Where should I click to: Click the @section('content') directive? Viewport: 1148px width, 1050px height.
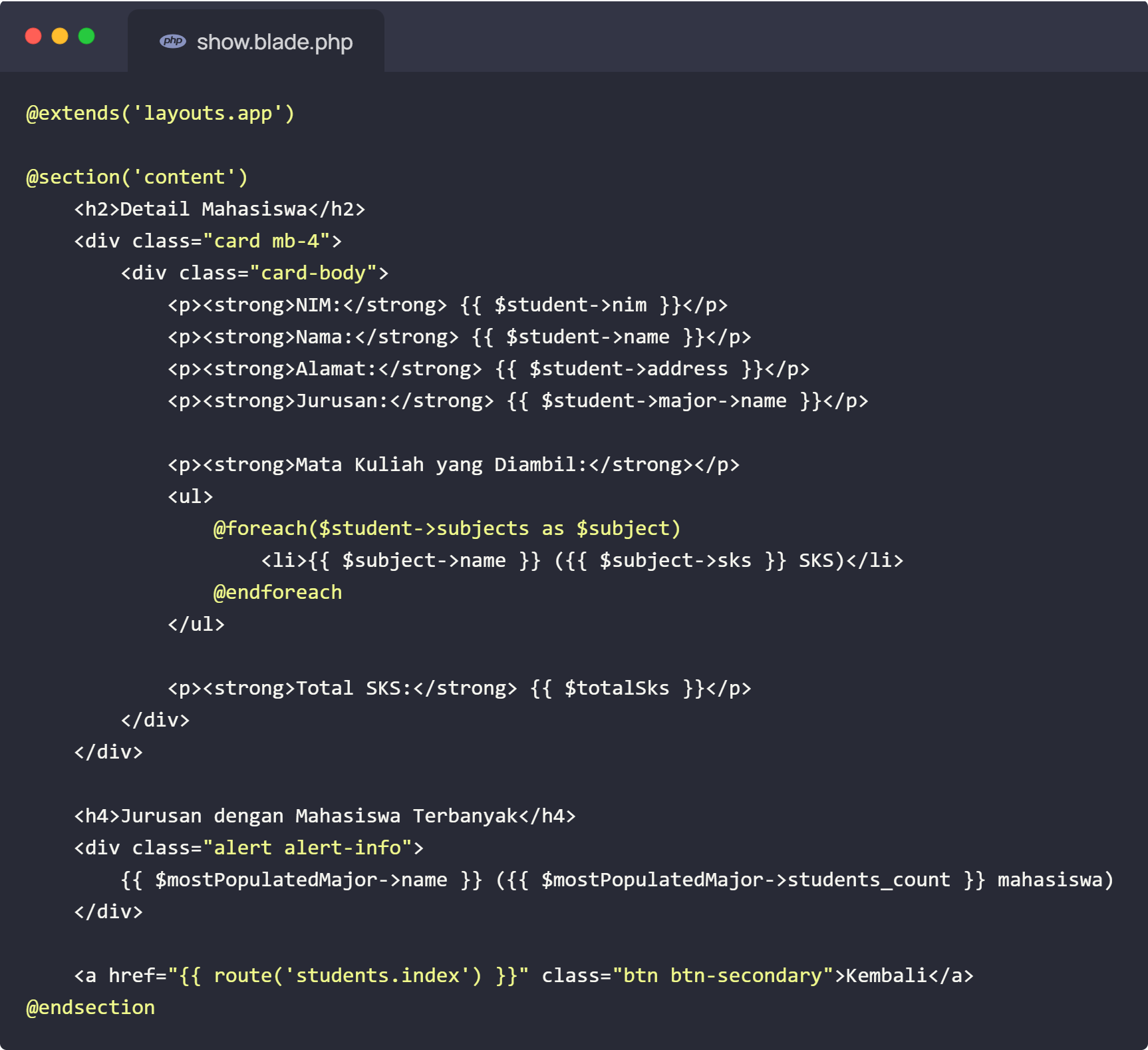click(136, 177)
